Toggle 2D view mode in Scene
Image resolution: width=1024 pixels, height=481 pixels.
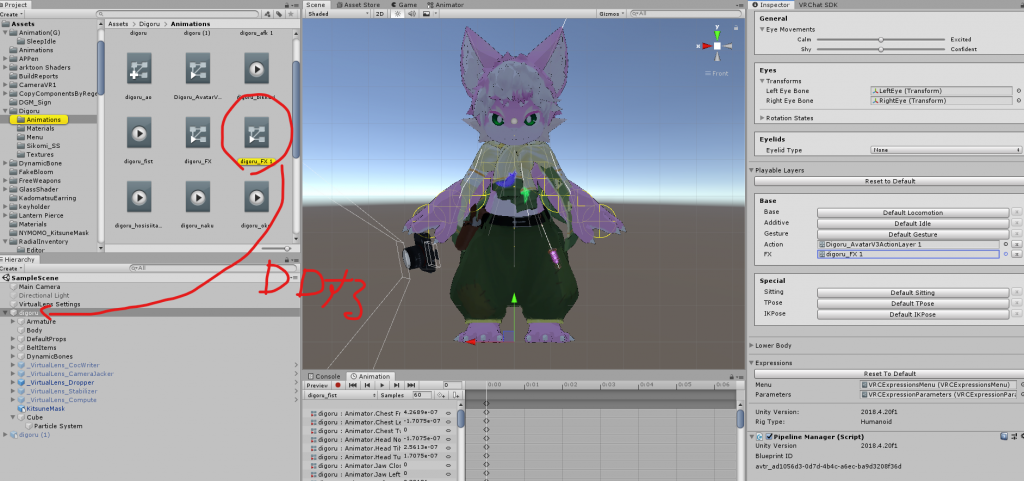pos(380,13)
